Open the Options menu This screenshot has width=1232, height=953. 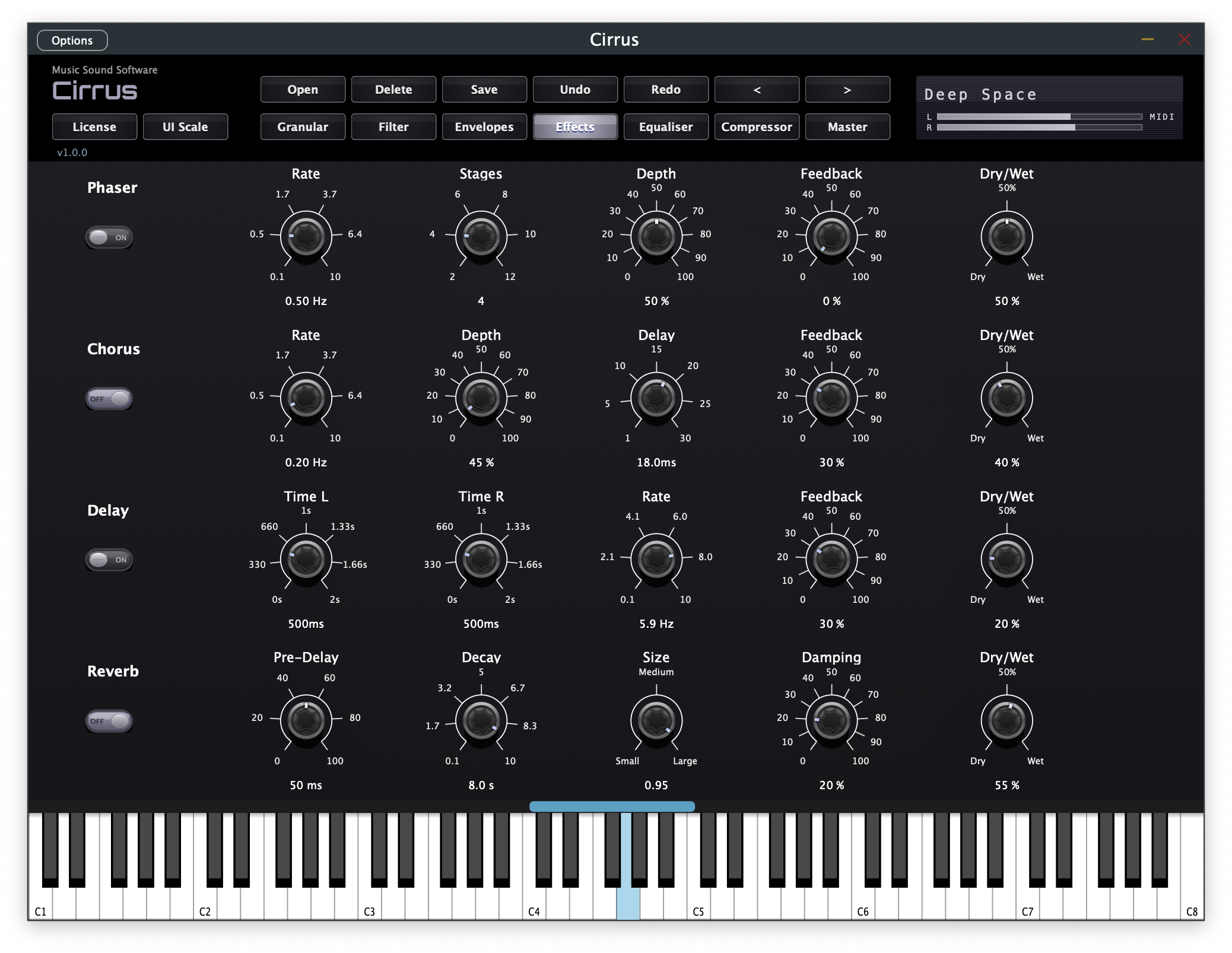point(72,40)
